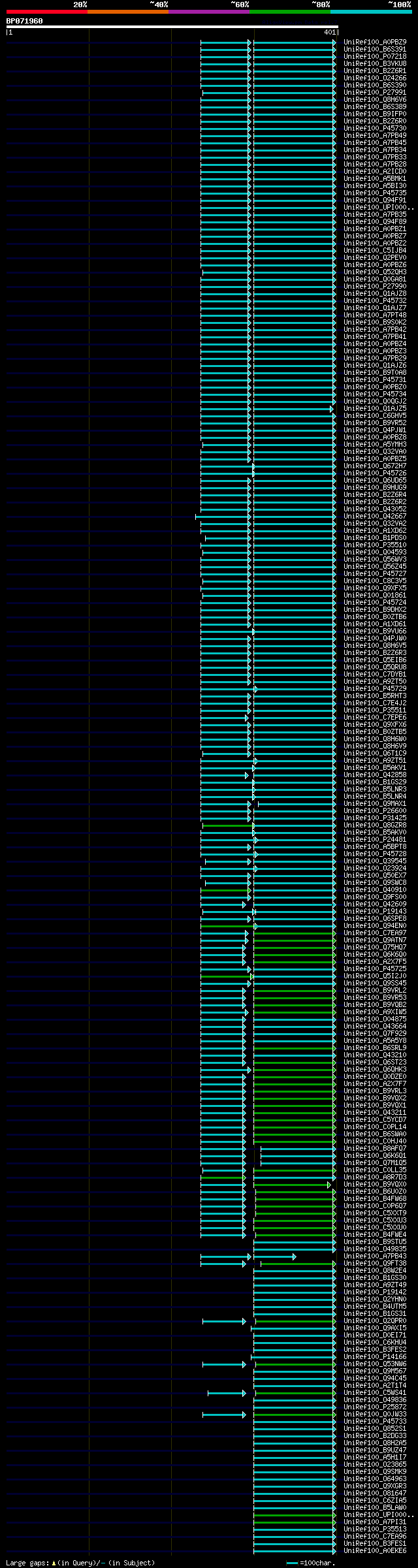Select label UniRef100_Q39545
Image resolution: width=418 pixels, height=1568 pixels.
click(375, 861)
